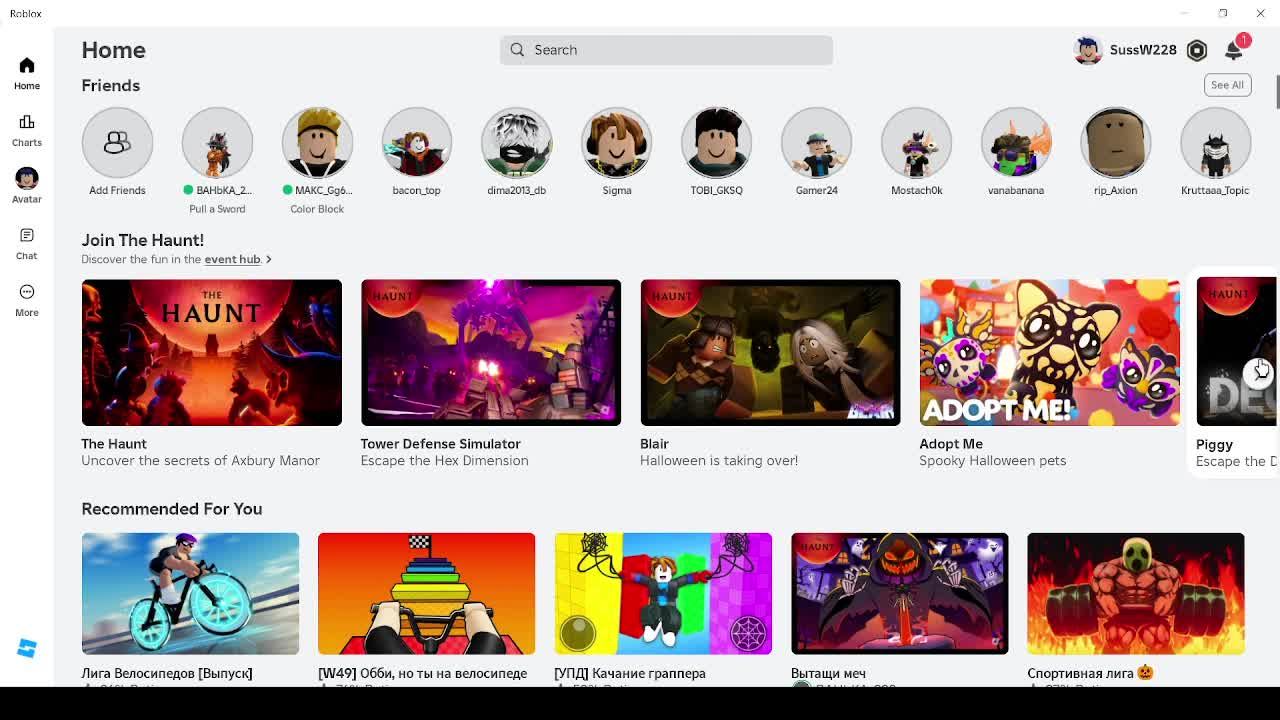Image resolution: width=1280 pixels, height=720 pixels.
Task: Open Обби на велосипеде game thumbnail
Action: pos(427,594)
